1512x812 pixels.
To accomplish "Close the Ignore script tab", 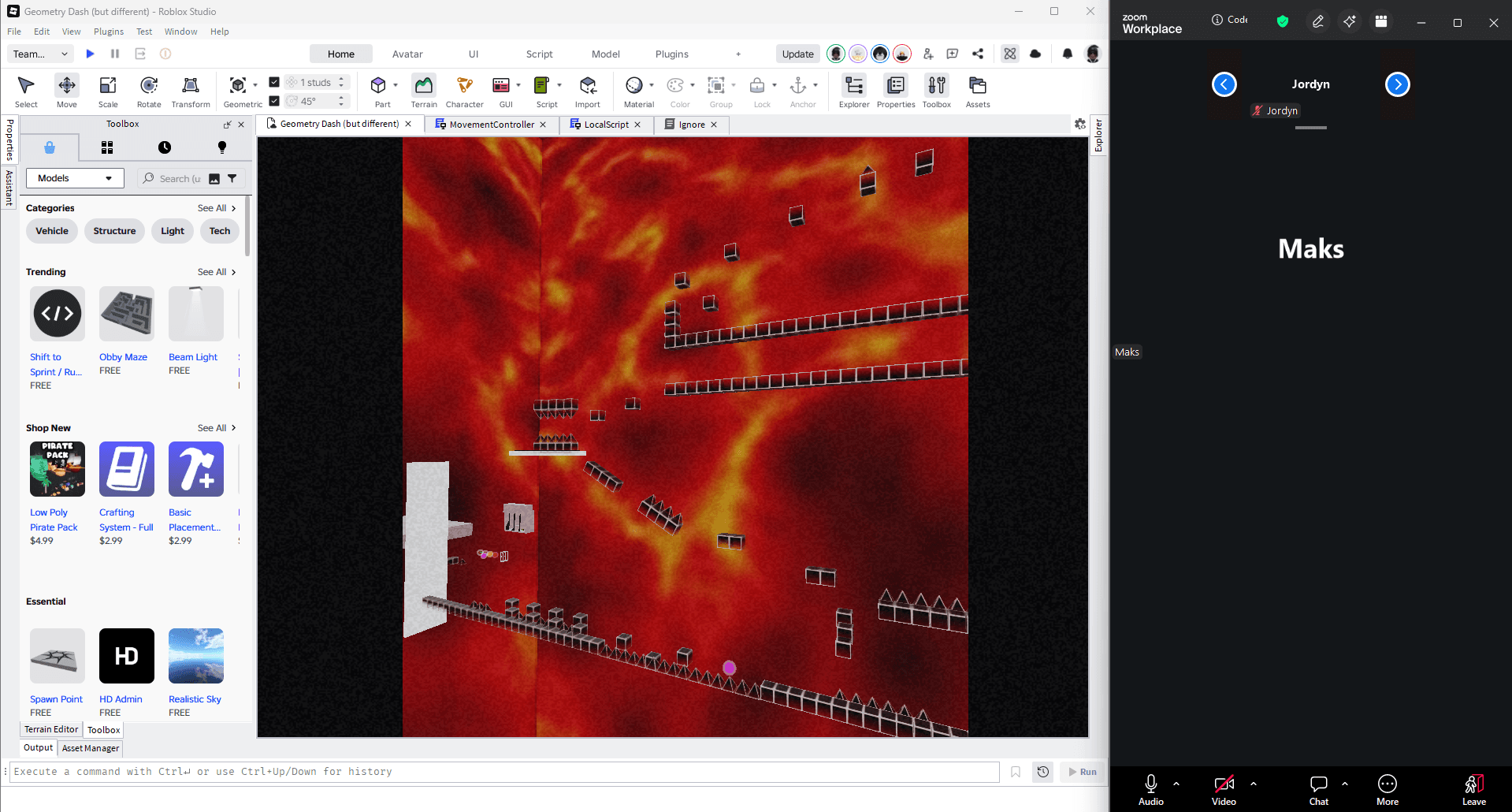I will (x=714, y=125).
